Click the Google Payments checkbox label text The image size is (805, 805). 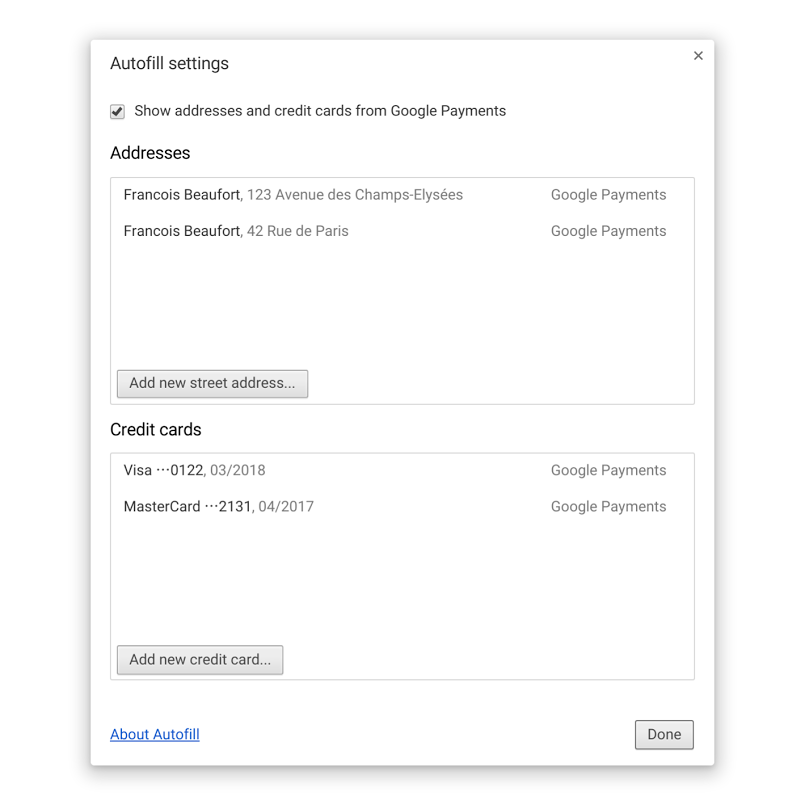[x=320, y=111]
